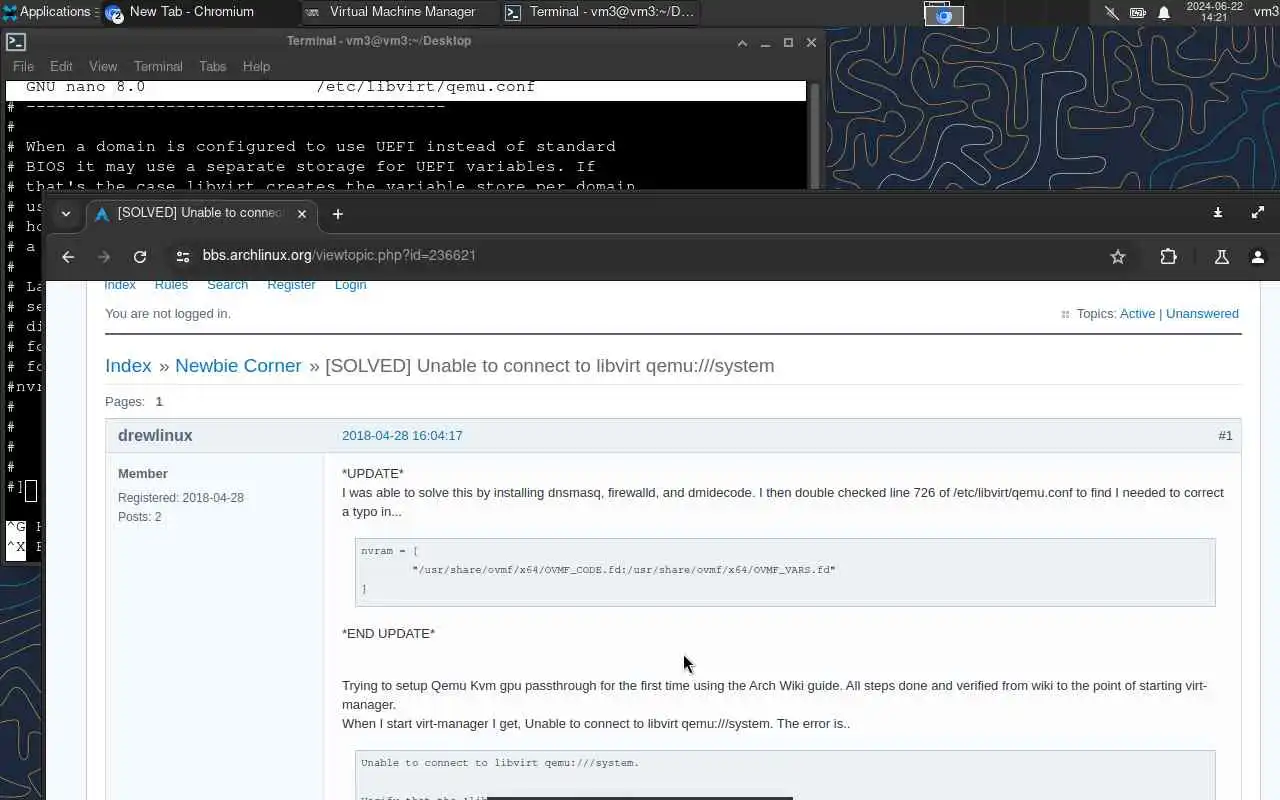The height and width of the screenshot is (800, 1280).
Task: Open the Active topics link
Action: click(x=1137, y=314)
